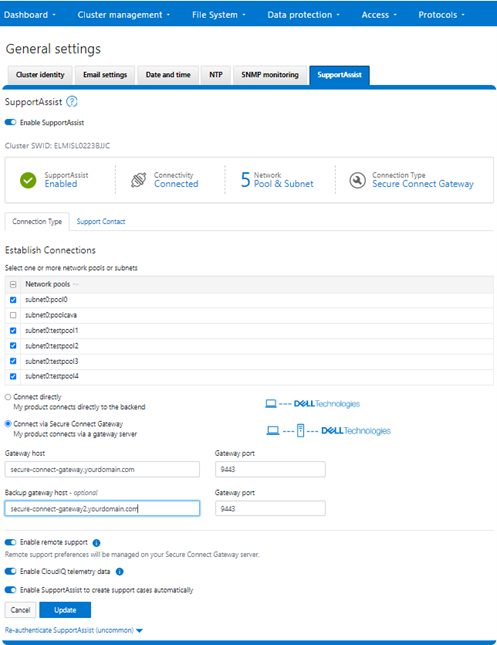This screenshot has width=497, height=645.
Task: Open the Support Contact tab
Action: pos(101,221)
